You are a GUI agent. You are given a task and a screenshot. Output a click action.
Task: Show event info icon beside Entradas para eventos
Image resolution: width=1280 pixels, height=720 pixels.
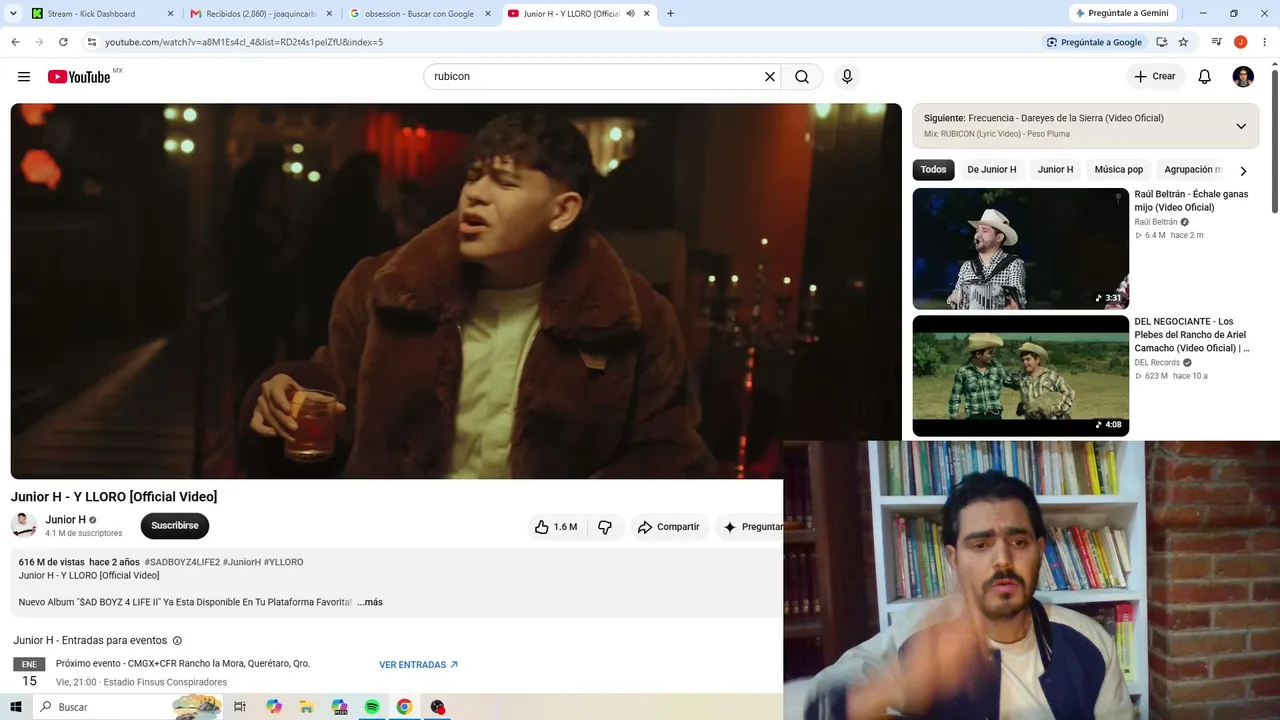click(x=177, y=641)
